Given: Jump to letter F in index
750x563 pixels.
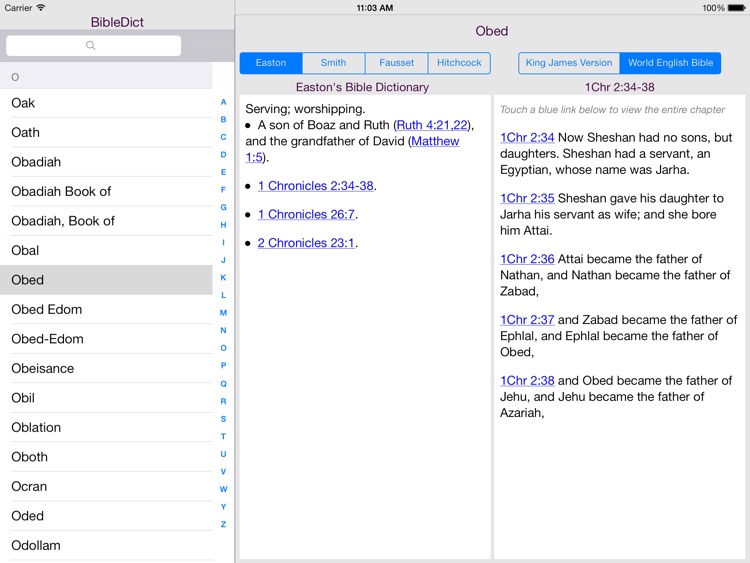Looking at the screenshot, I should (x=223, y=190).
